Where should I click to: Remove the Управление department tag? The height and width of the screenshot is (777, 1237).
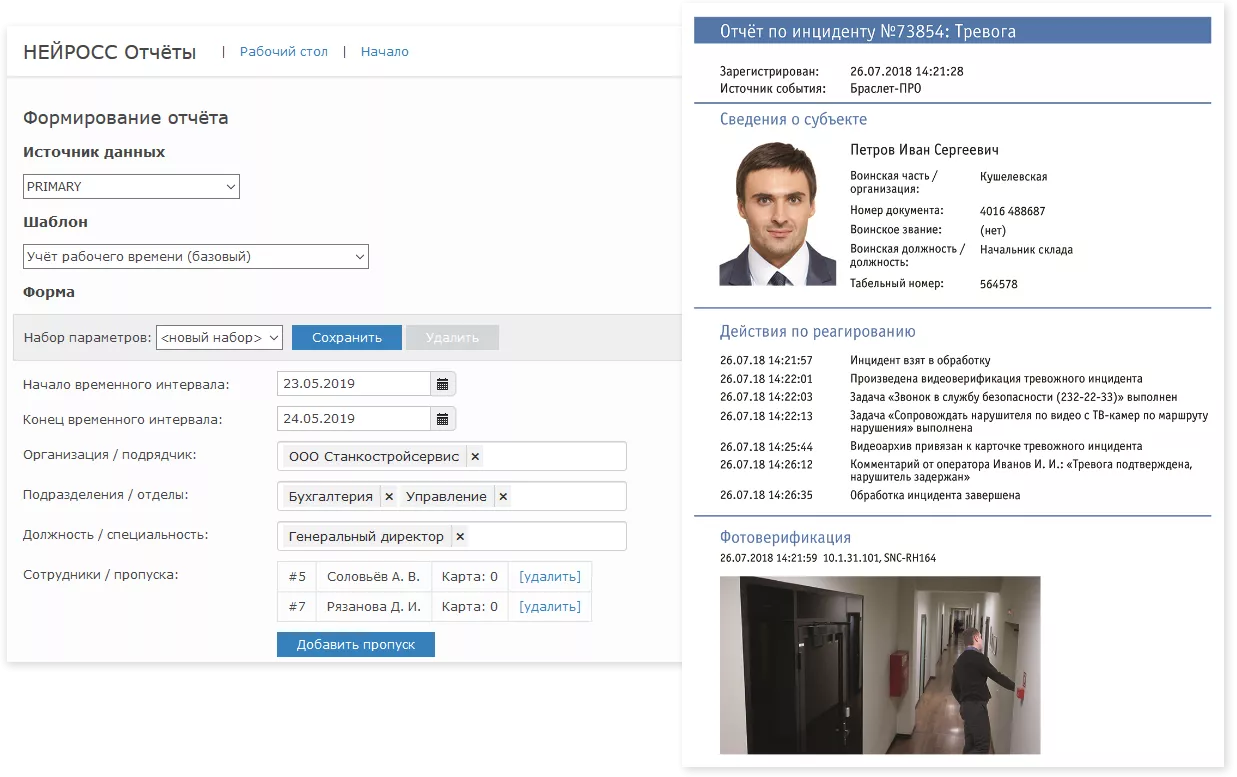click(x=501, y=496)
